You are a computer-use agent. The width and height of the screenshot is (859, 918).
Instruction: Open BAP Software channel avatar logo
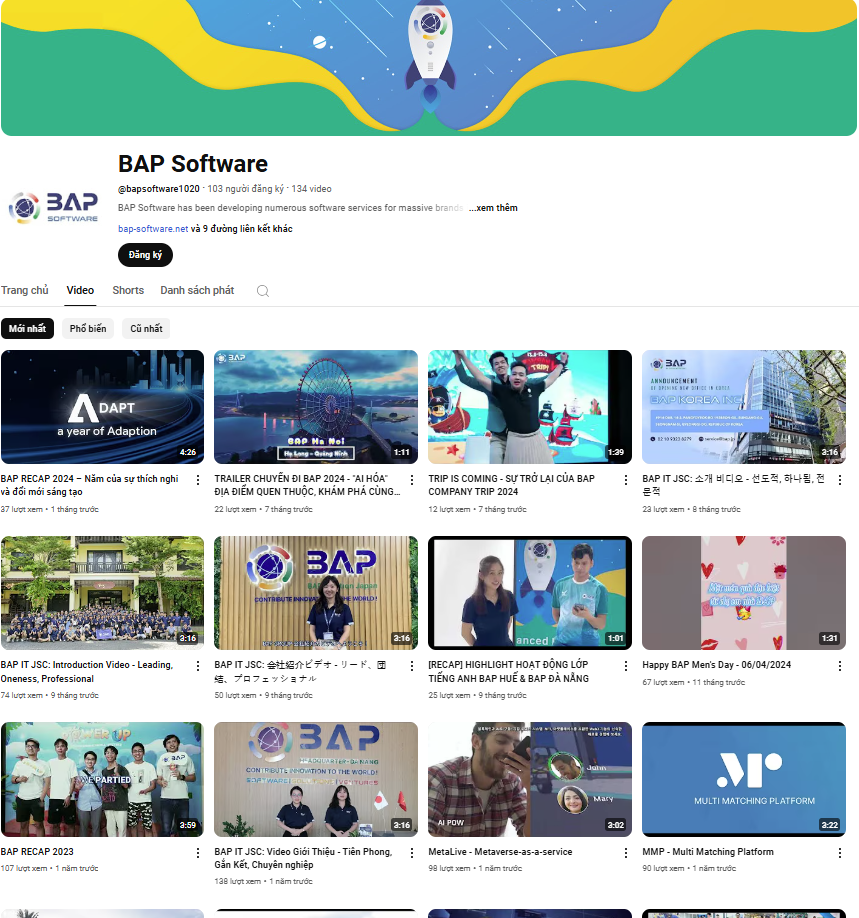54,208
